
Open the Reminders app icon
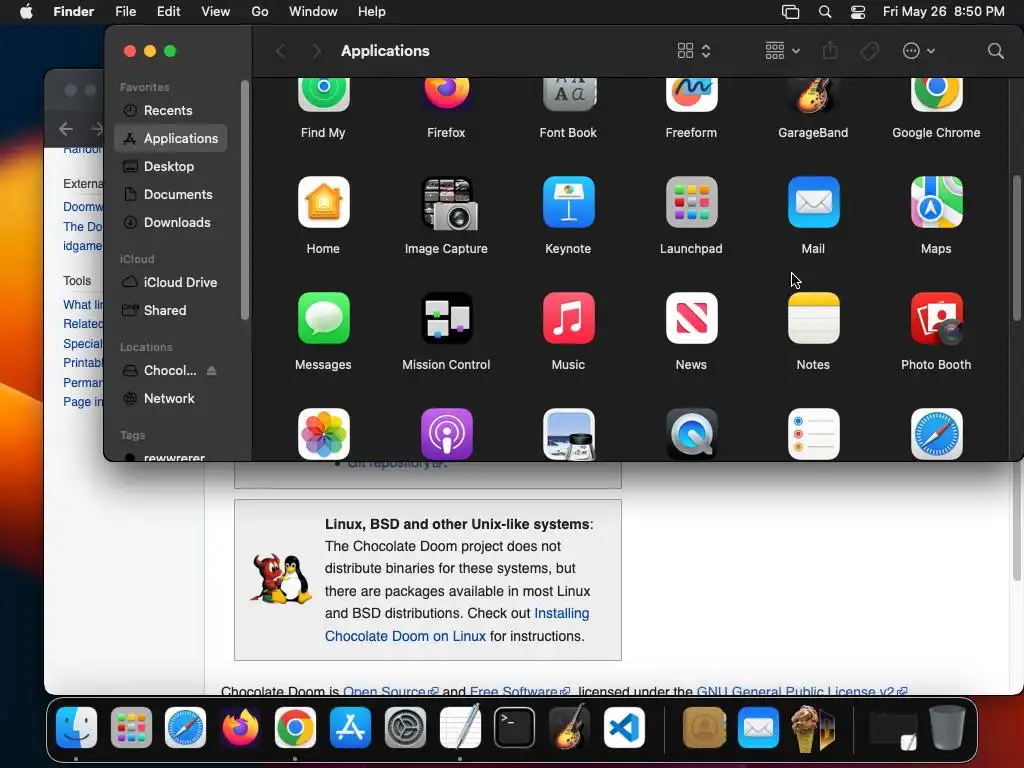[813, 434]
